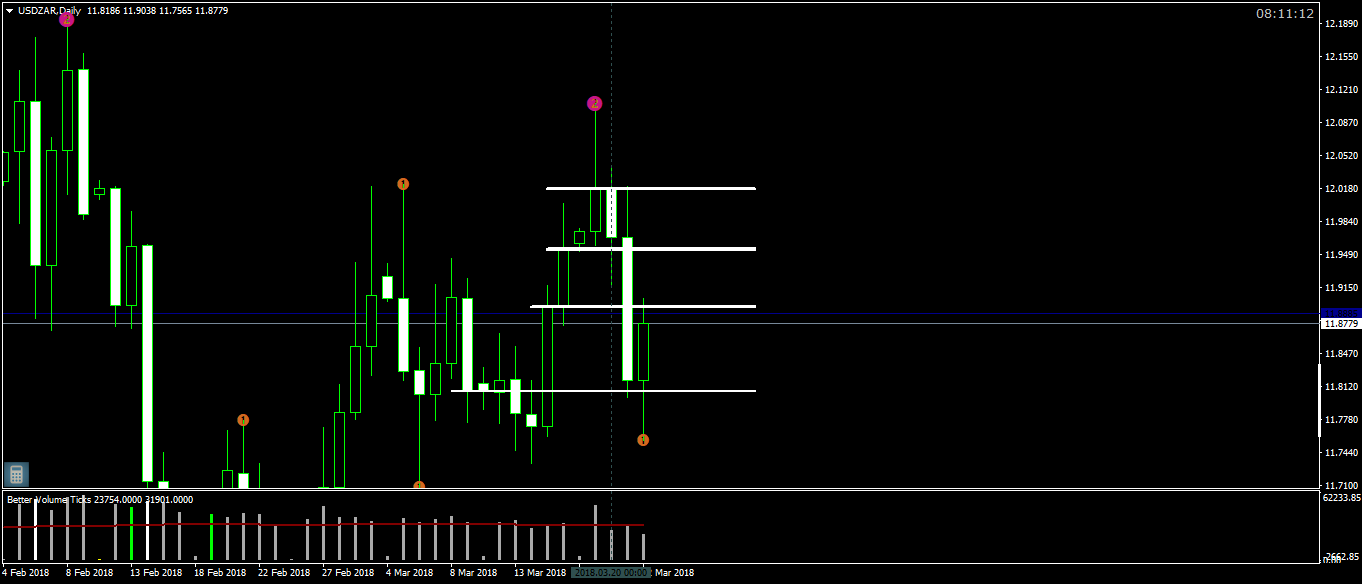Select the white horizontal line near 11.8100
Viewport: 1362px width, 584px height.
click(603, 390)
